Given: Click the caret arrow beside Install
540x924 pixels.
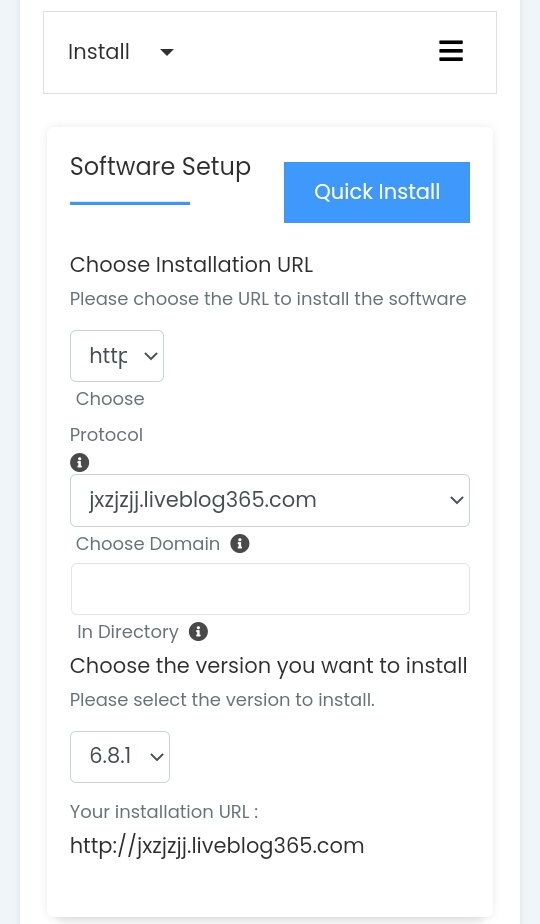Looking at the screenshot, I should [x=167, y=52].
